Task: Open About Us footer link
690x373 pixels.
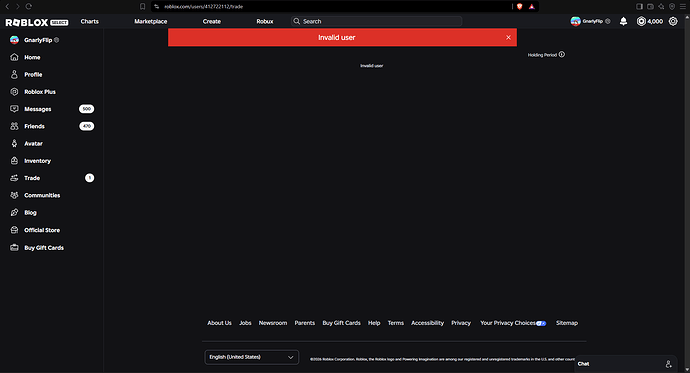Action: coord(219,323)
